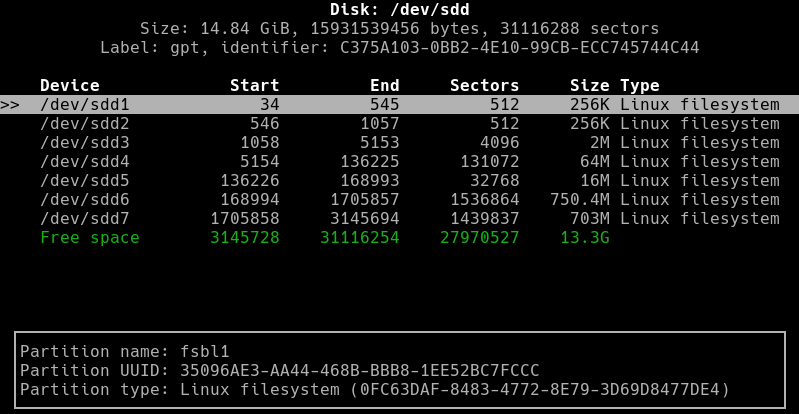The width and height of the screenshot is (799, 414).
Task: Click the Type column header
Action: tap(640, 85)
